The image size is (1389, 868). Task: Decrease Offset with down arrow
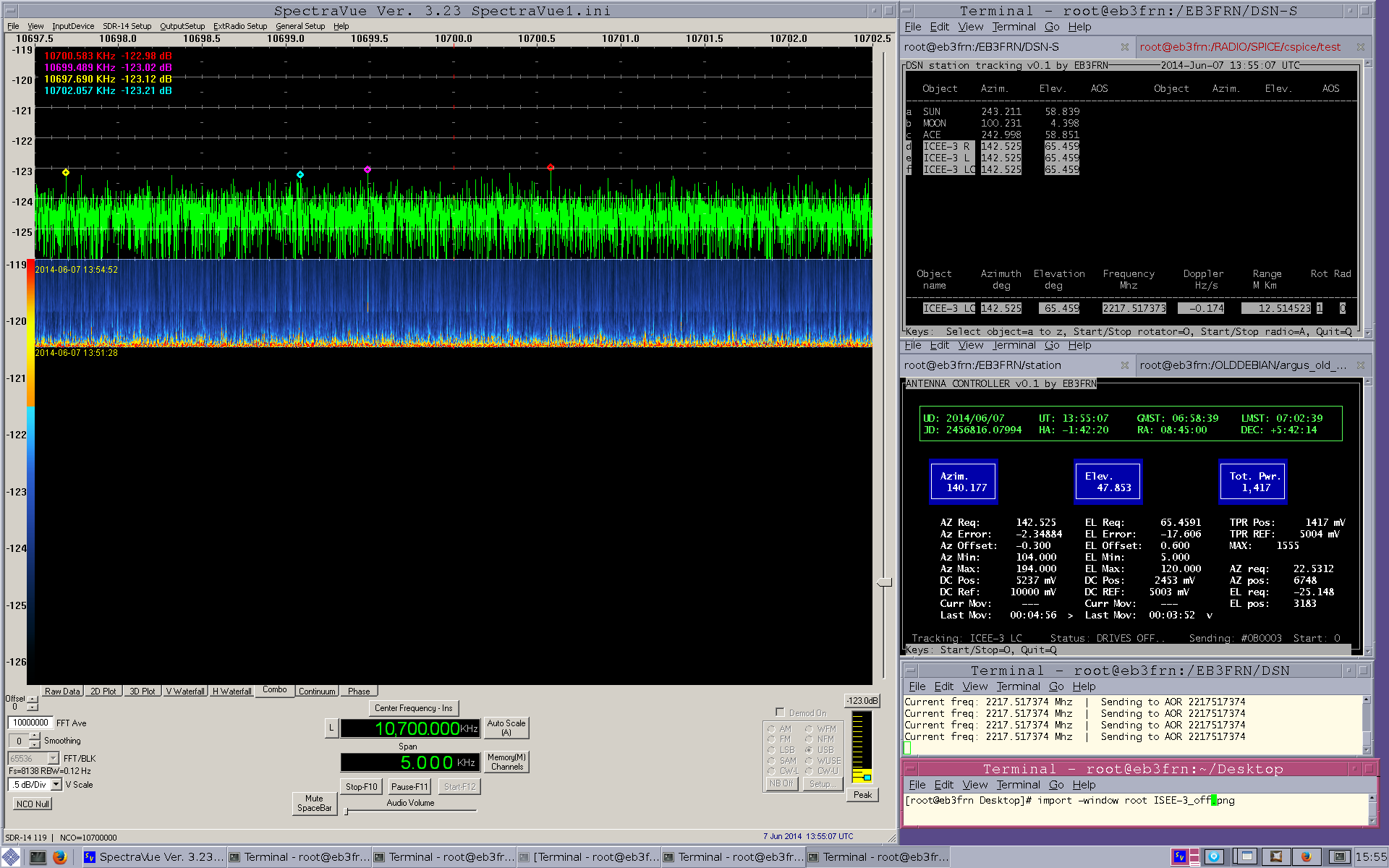pos(33,708)
